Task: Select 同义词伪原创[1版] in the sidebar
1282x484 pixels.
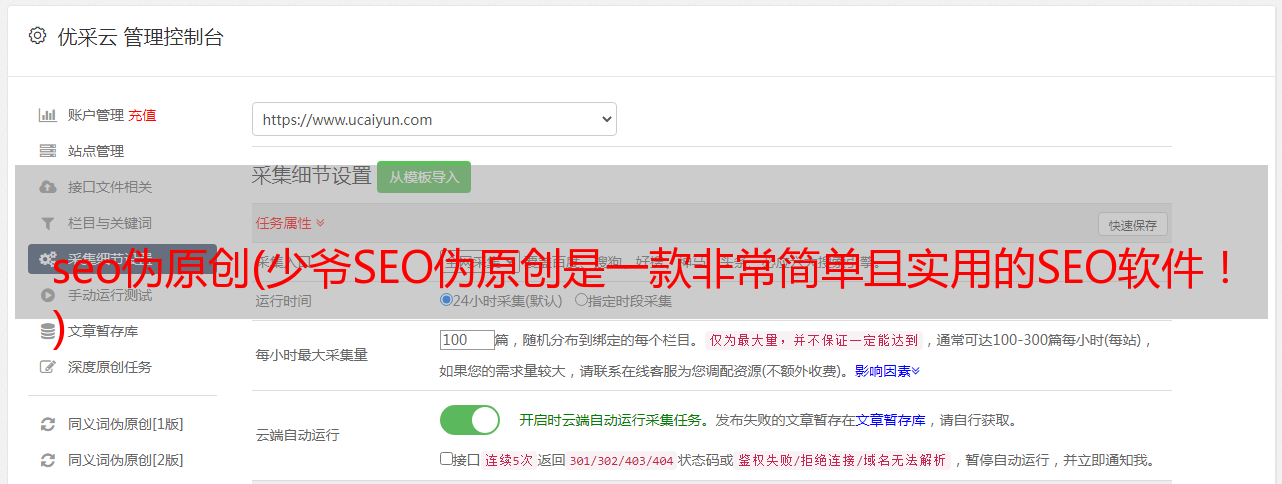Action: [x=125, y=424]
